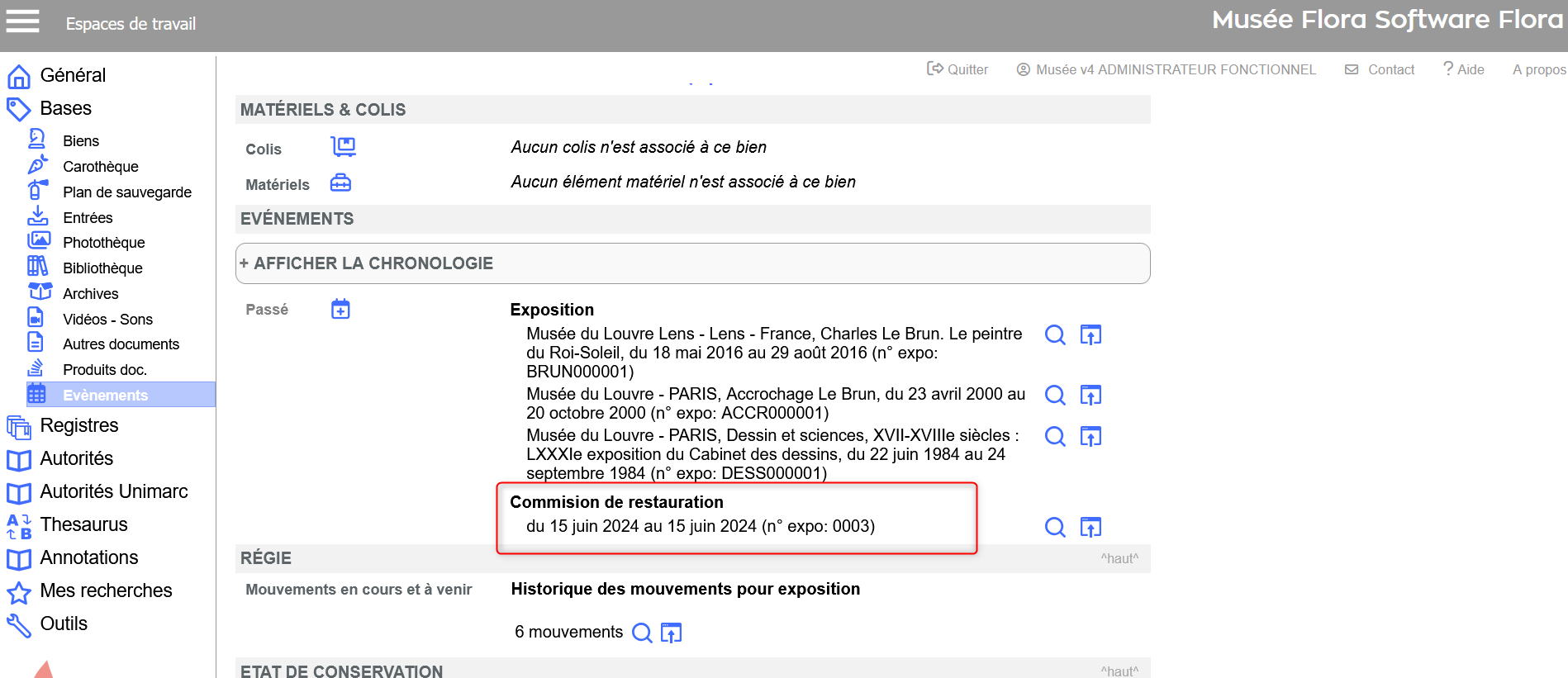Select Bibliothèque in the sidebar
The image size is (1568, 678).
[x=102, y=268]
